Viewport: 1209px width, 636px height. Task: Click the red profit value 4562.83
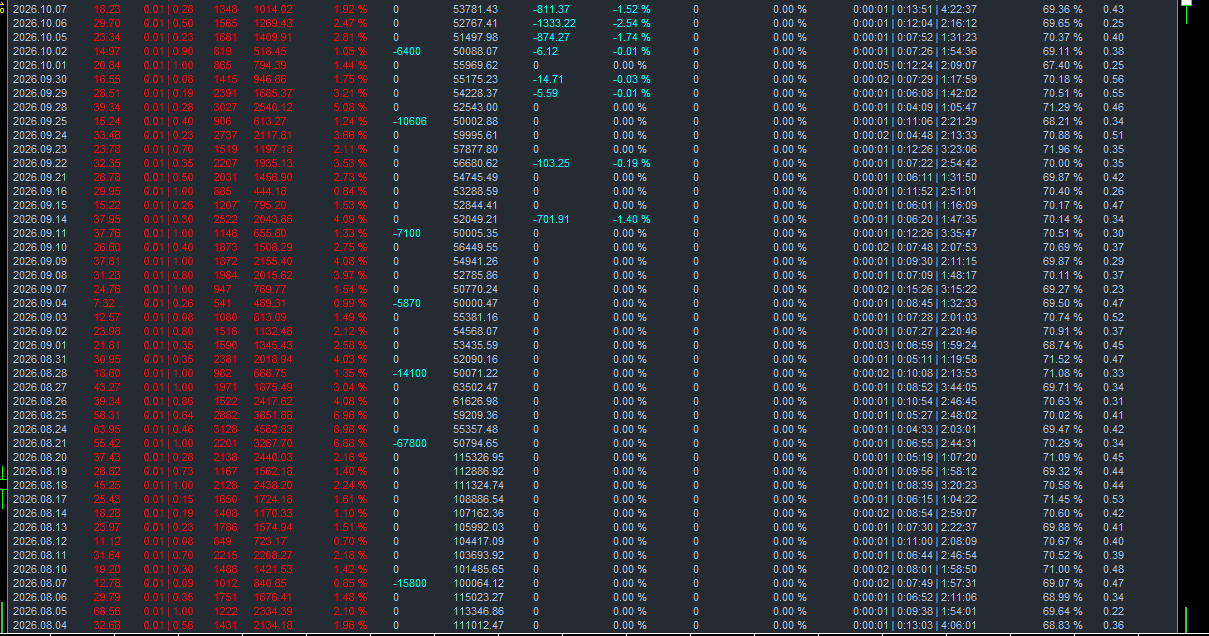273,429
